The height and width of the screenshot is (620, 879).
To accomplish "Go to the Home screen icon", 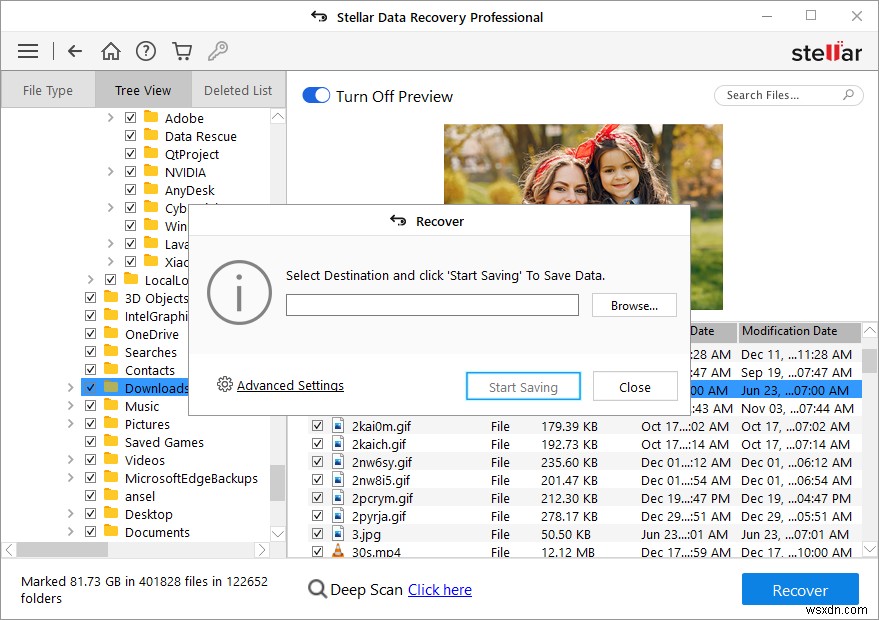I will pos(110,50).
